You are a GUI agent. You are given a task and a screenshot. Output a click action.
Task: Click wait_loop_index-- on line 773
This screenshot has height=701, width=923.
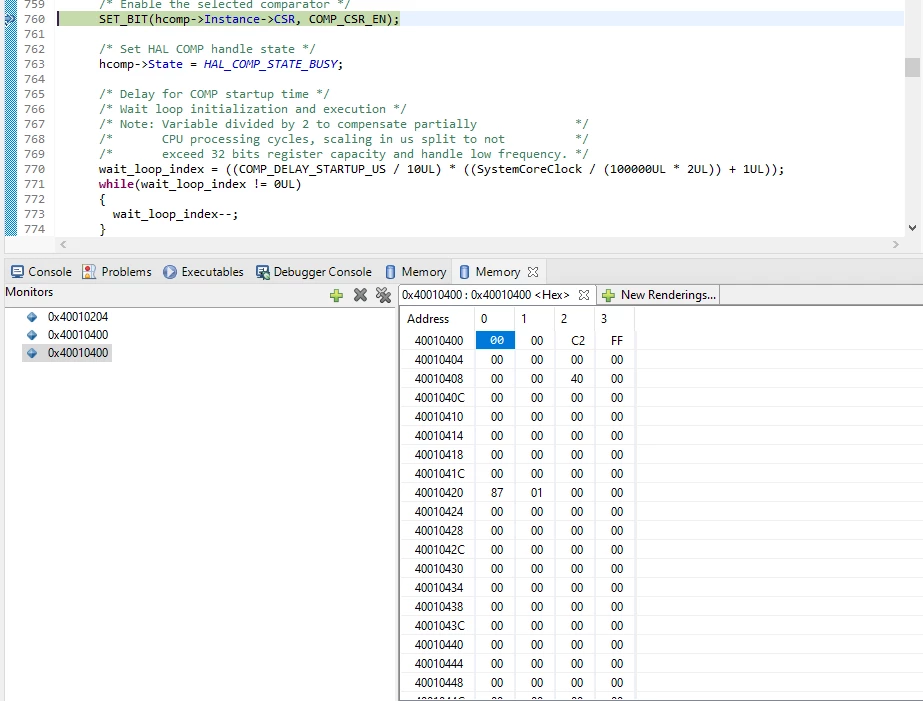click(173, 214)
